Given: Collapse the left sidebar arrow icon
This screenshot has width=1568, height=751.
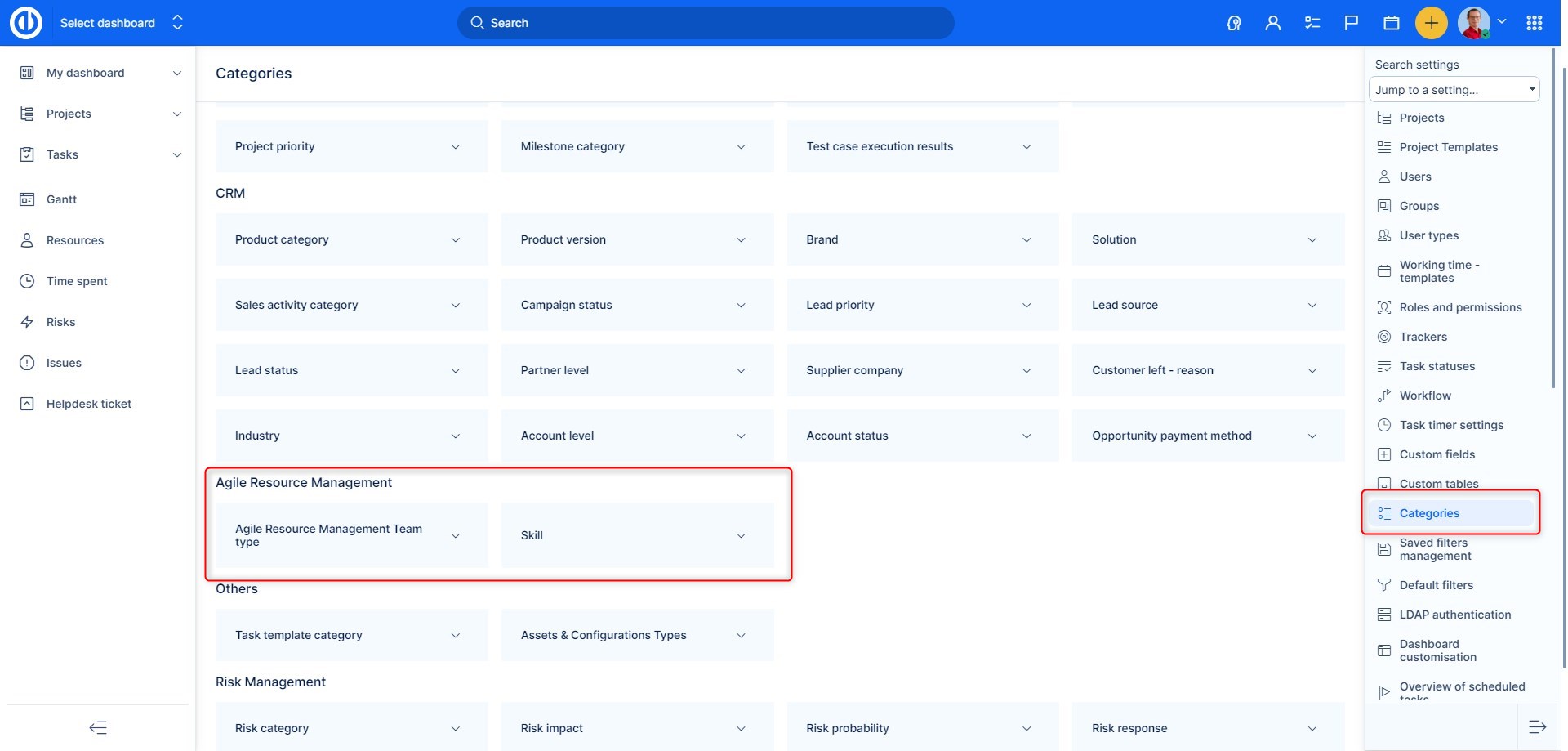Looking at the screenshot, I should click(x=98, y=727).
